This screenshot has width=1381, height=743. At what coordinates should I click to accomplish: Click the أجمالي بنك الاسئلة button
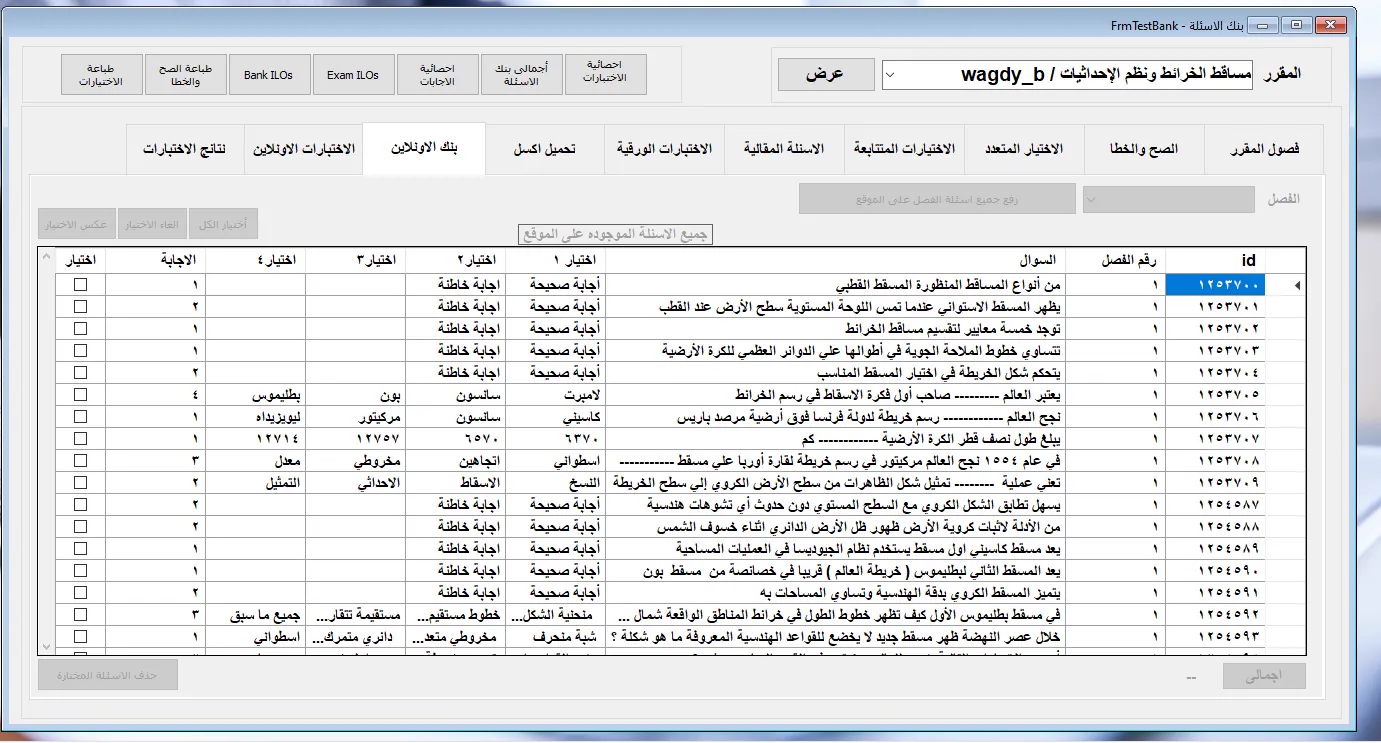(x=521, y=74)
